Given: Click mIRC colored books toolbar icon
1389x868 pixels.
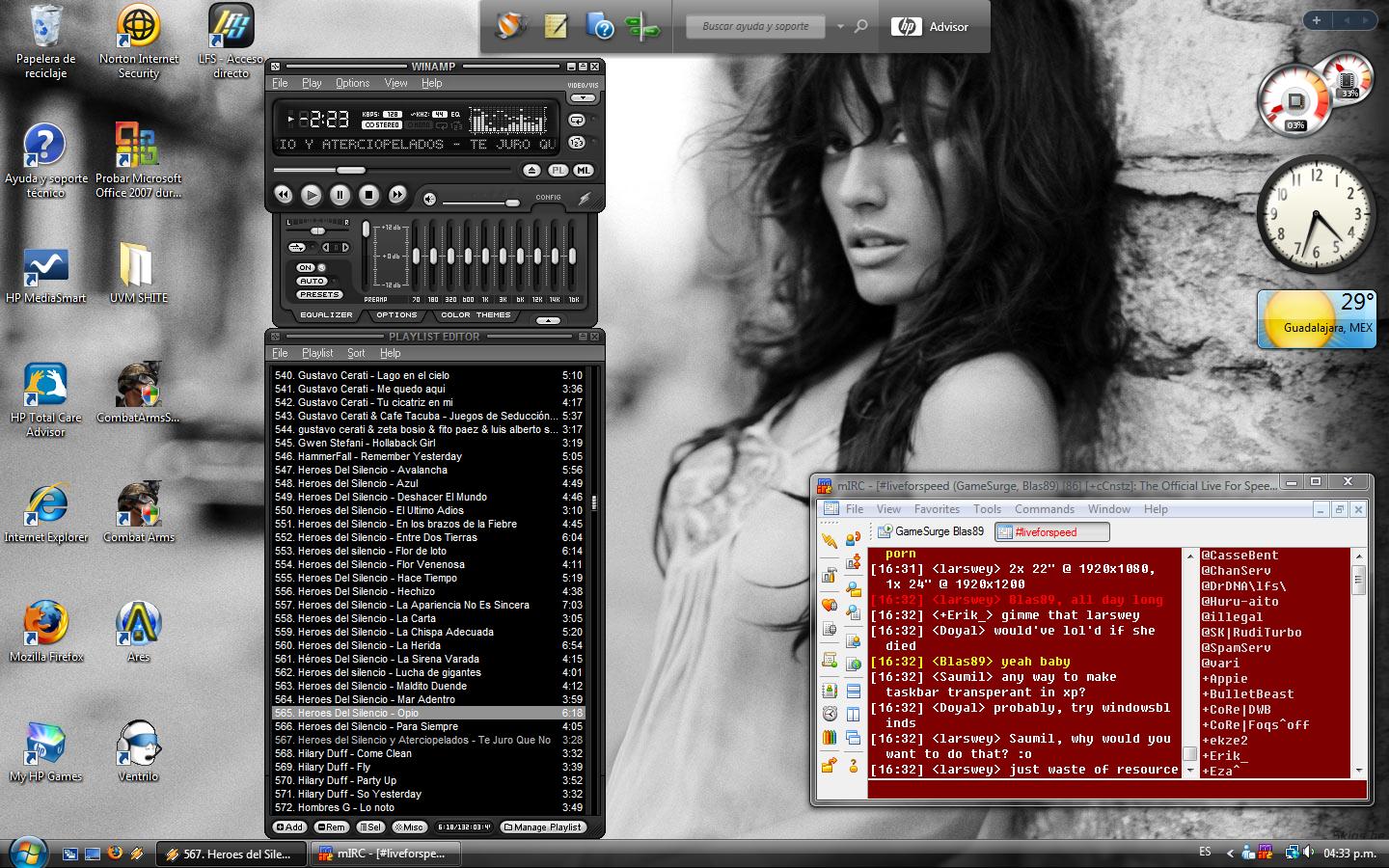Looking at the screenshot, I should 829,738.
